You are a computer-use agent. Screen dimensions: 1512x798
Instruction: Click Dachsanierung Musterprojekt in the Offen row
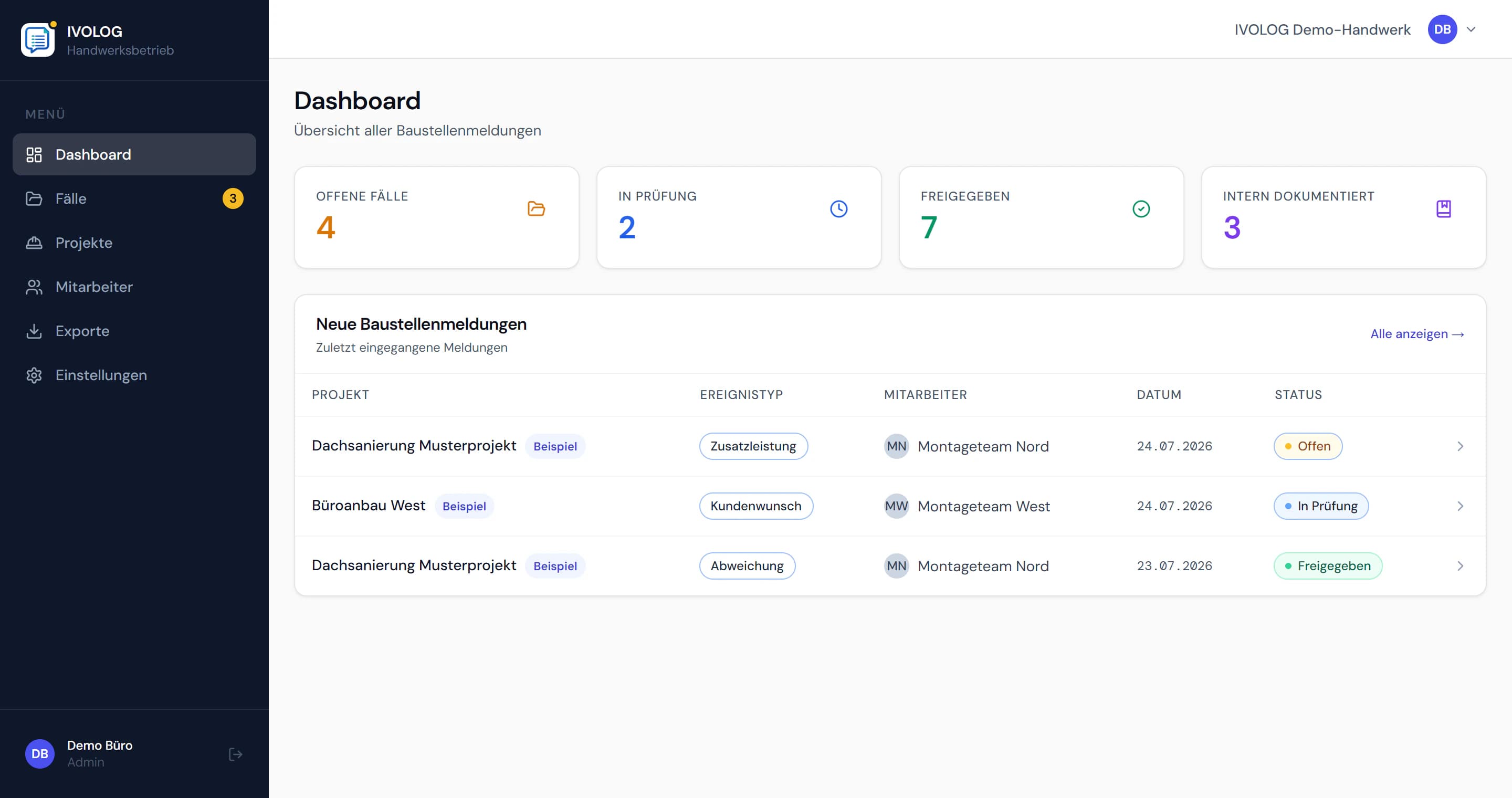tap(414, 446)
